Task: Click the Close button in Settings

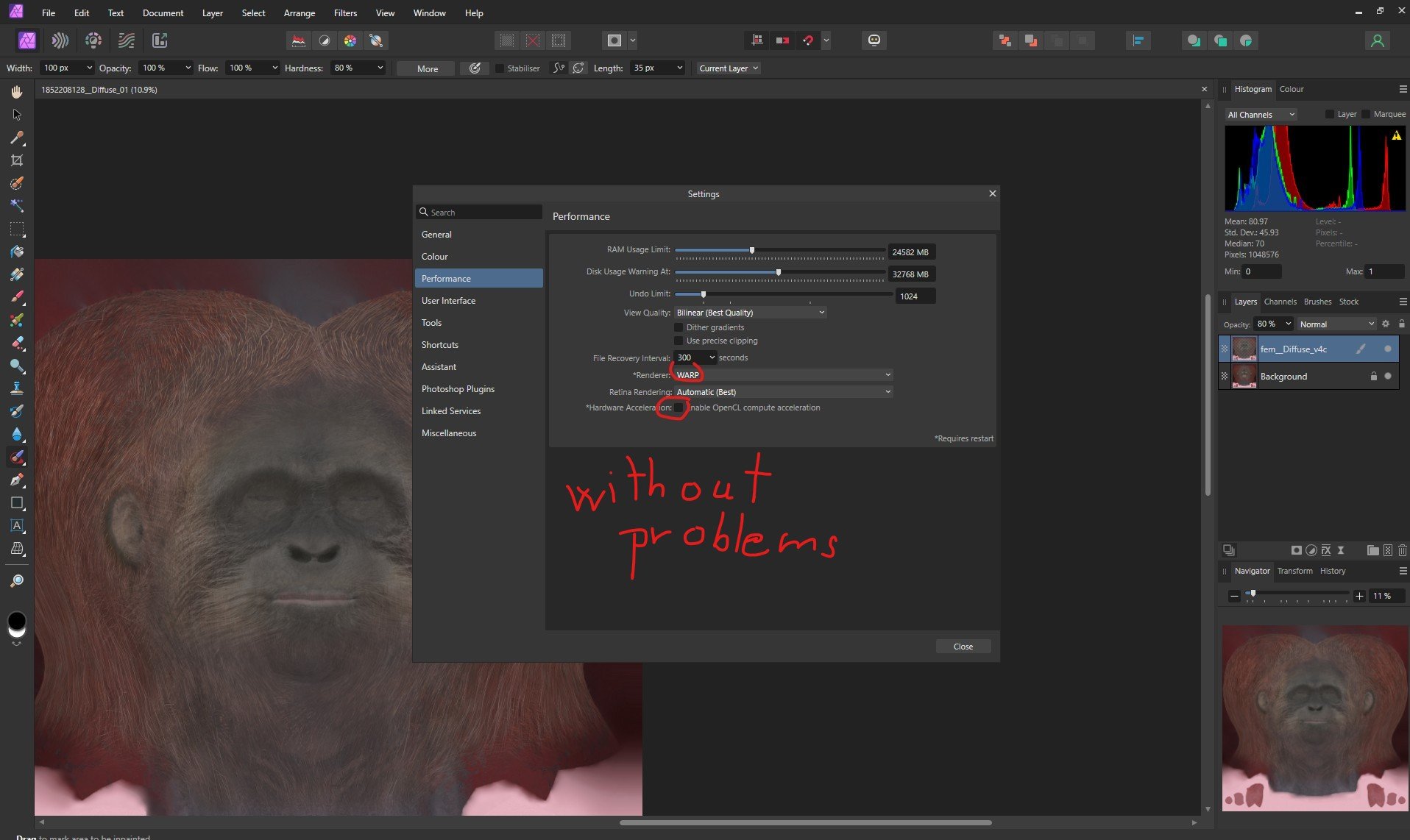Action: pos(963,647)
